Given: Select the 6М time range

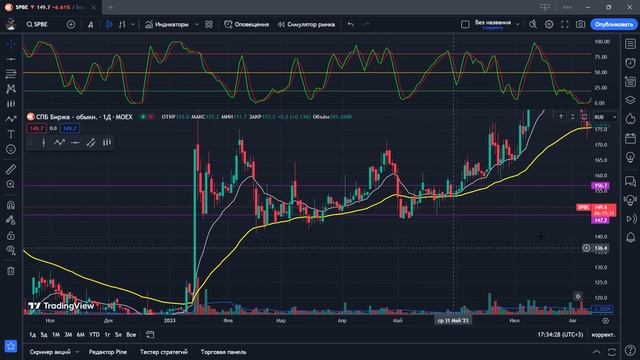Looking at the screenshot, I should [80, 335].
